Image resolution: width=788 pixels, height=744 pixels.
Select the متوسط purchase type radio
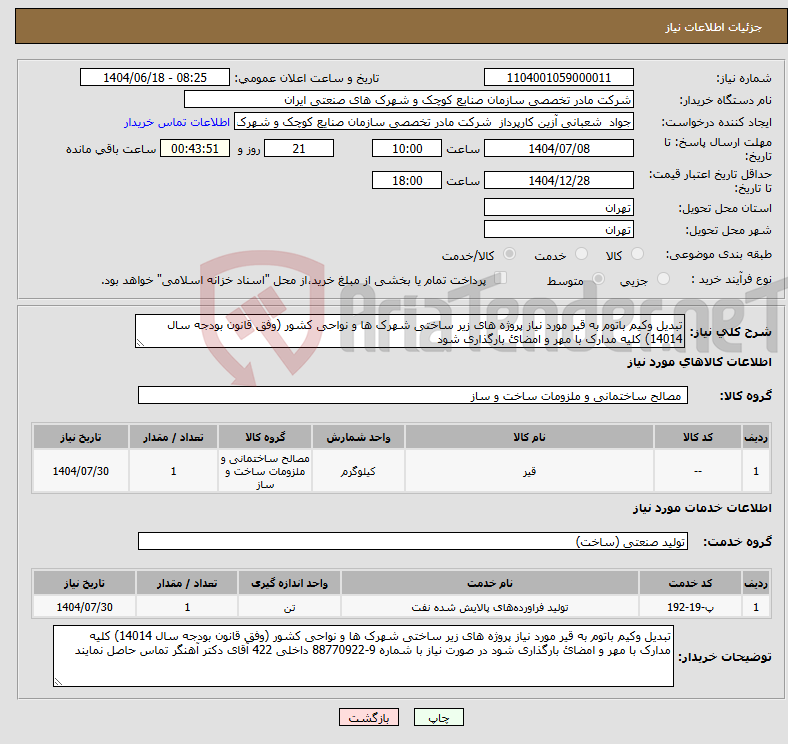point(598,278)
